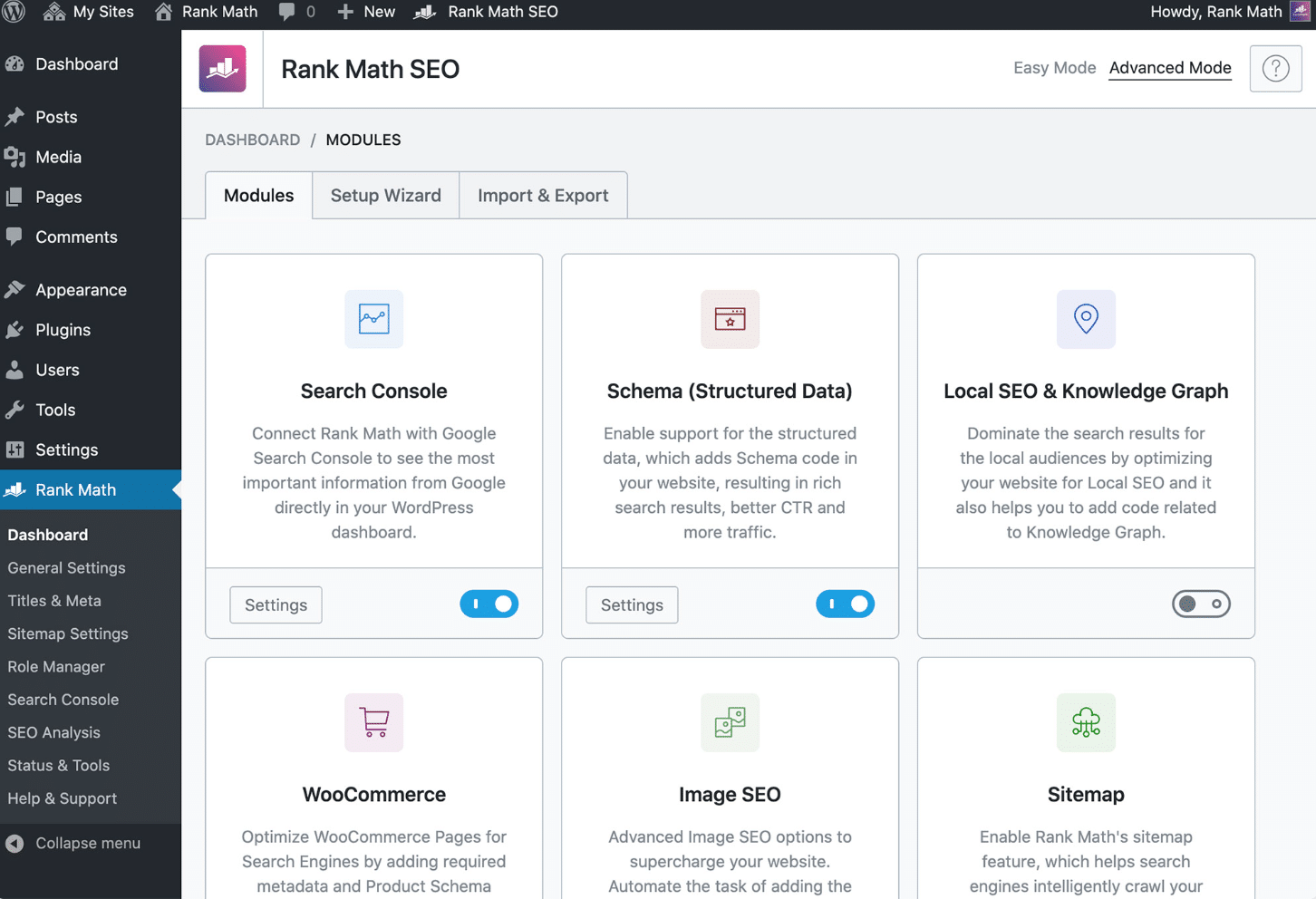Click the Comments icon in sidebar

(x=15, y=237)
